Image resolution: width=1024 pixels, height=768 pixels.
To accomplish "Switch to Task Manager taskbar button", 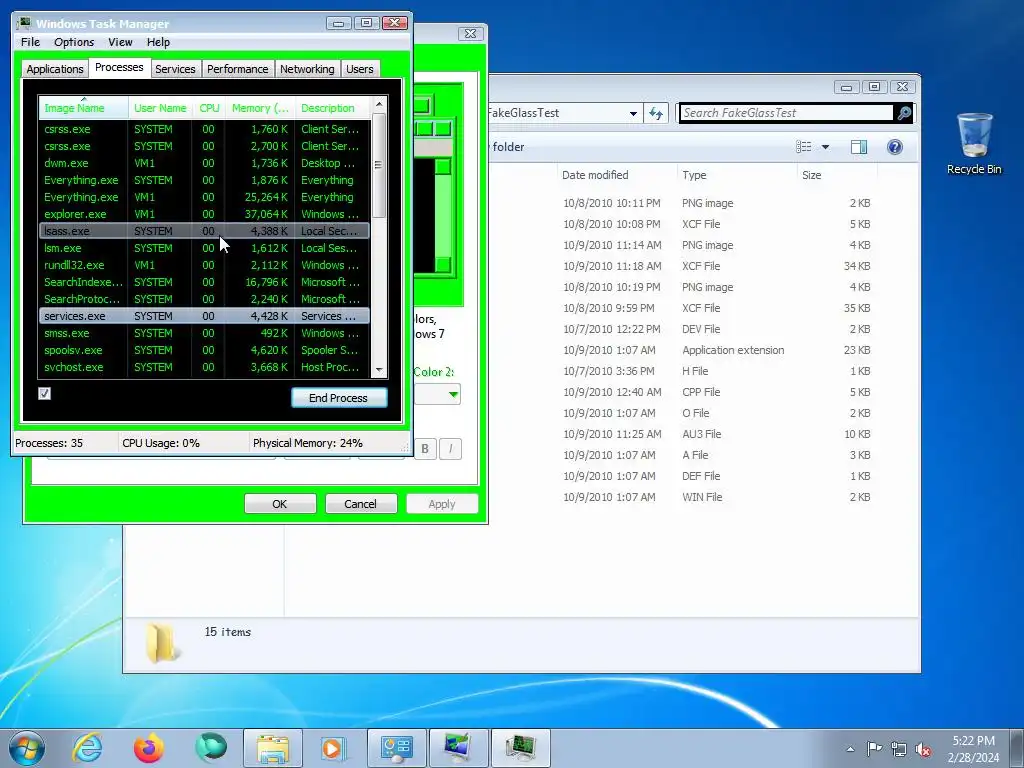I will pos(520,748).
